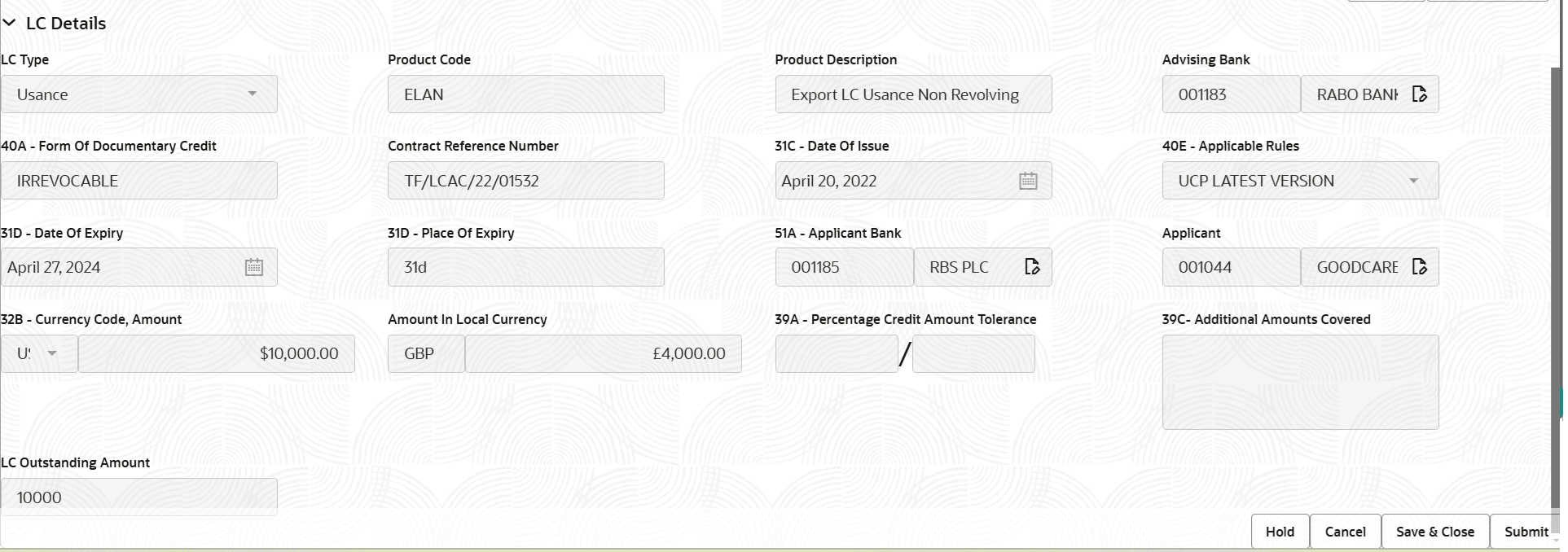Screen dimensions: 1568x552
Task: Click the Product Description field
Action: point(913,94)
